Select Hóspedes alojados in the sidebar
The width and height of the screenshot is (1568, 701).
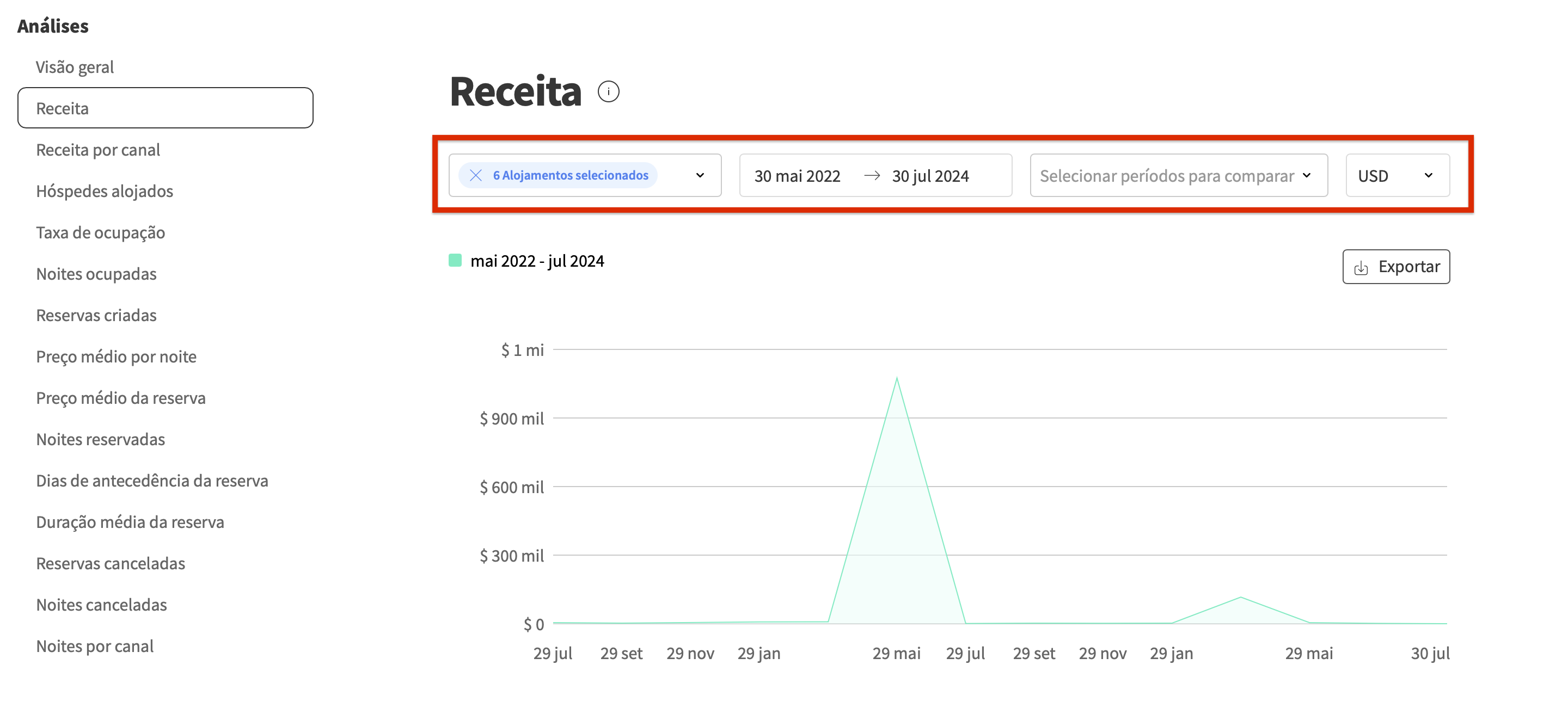[x=105, y=190]
